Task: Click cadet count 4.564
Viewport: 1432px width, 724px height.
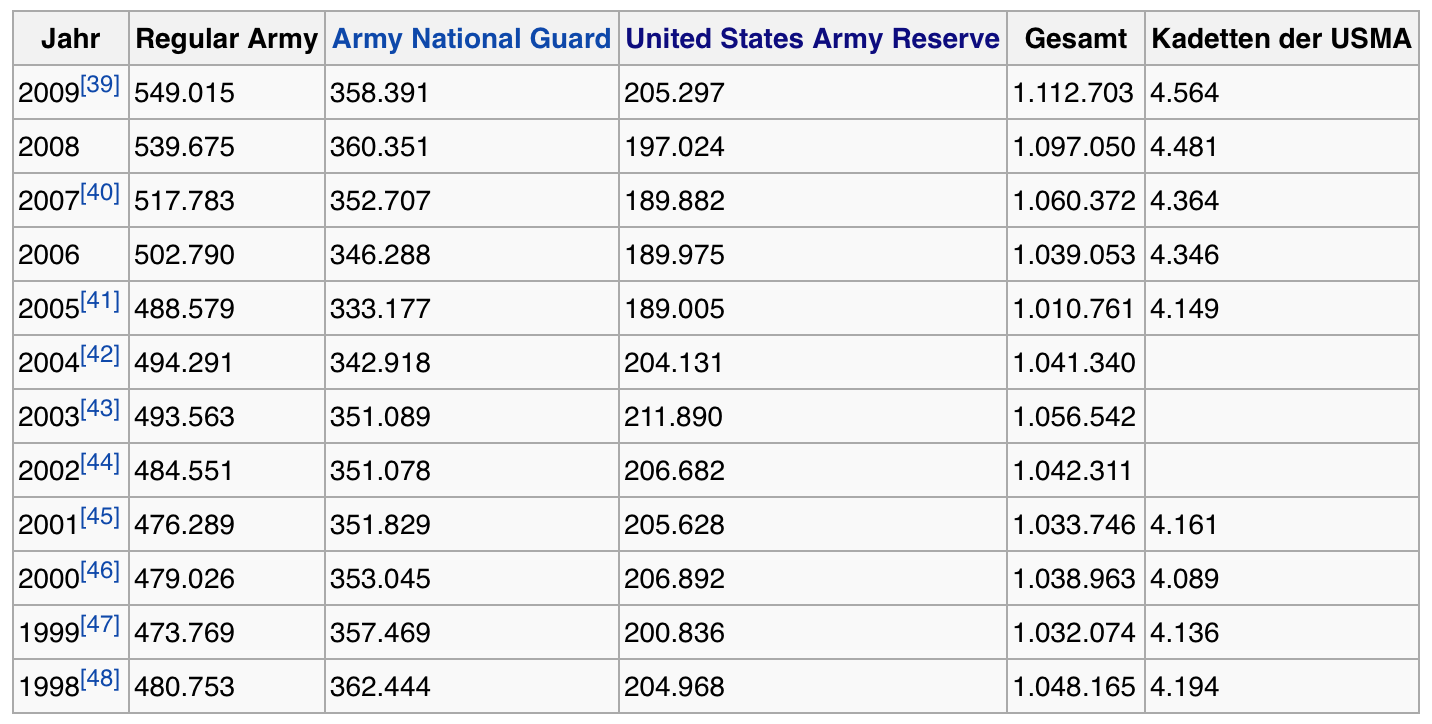Action: (1185, 93)
